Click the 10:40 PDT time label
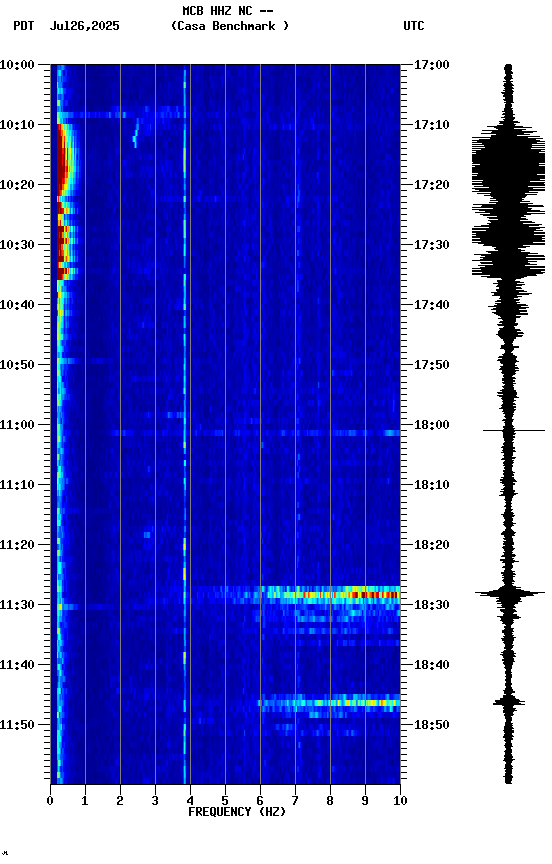The image size is (552, 864). click(17, 305)
